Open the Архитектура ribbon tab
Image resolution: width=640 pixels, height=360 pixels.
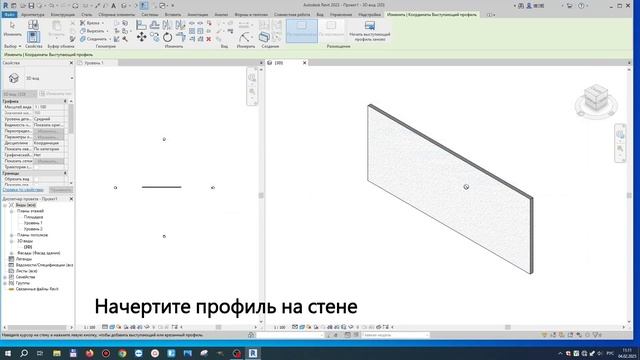[33, 15]
